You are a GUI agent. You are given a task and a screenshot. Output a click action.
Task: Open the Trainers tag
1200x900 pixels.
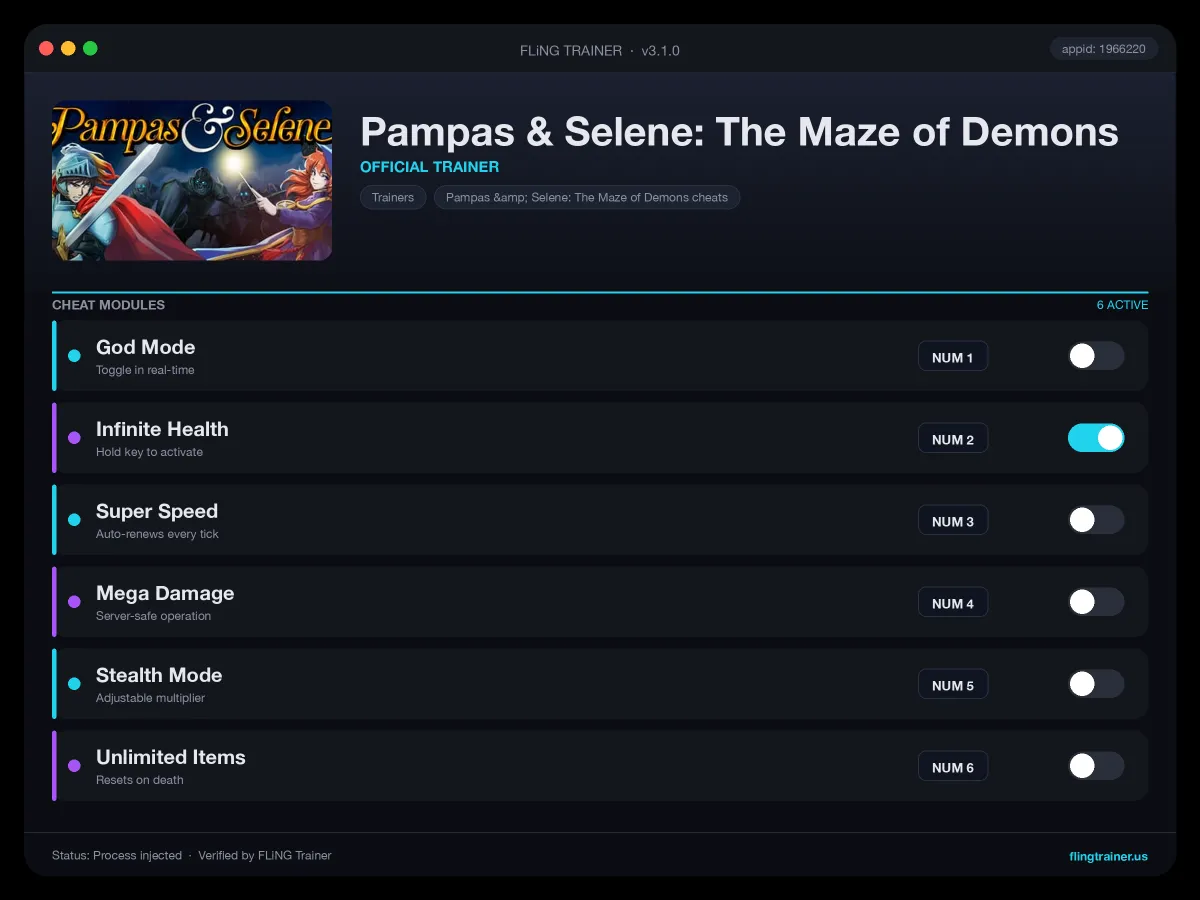[393, 198]
